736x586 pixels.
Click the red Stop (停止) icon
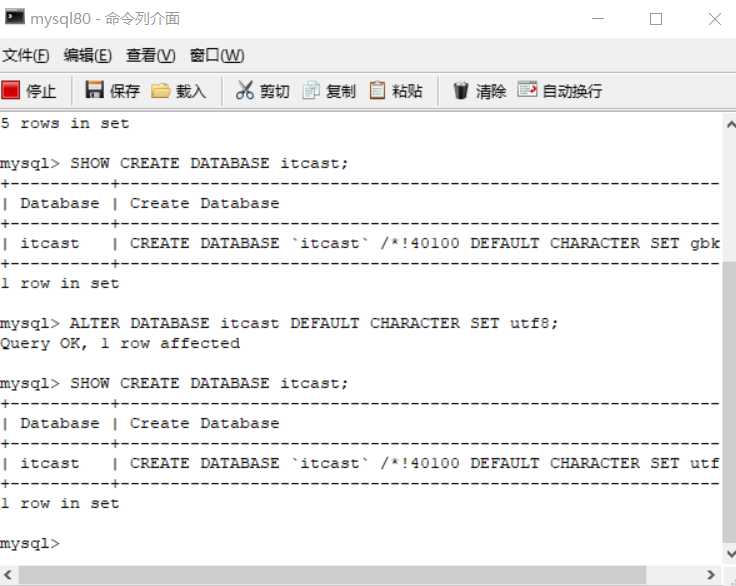(x=10, y=90)
